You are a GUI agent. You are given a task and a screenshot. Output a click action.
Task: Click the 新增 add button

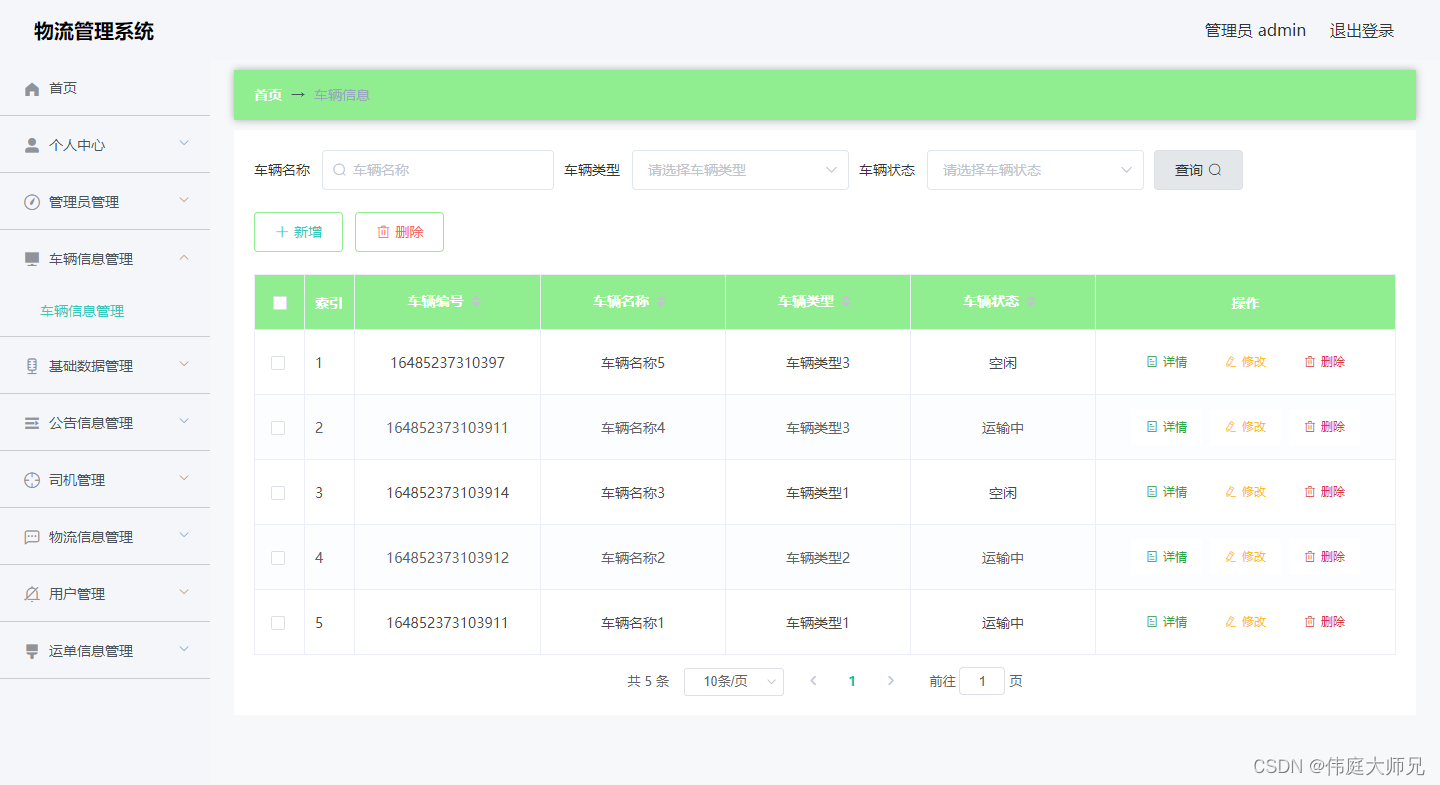pyautogui.click(x=298, y=232)
